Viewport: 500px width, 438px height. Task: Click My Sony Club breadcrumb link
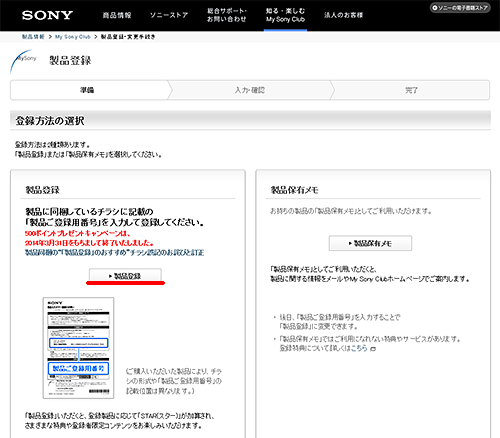click(x=73, y=37)
